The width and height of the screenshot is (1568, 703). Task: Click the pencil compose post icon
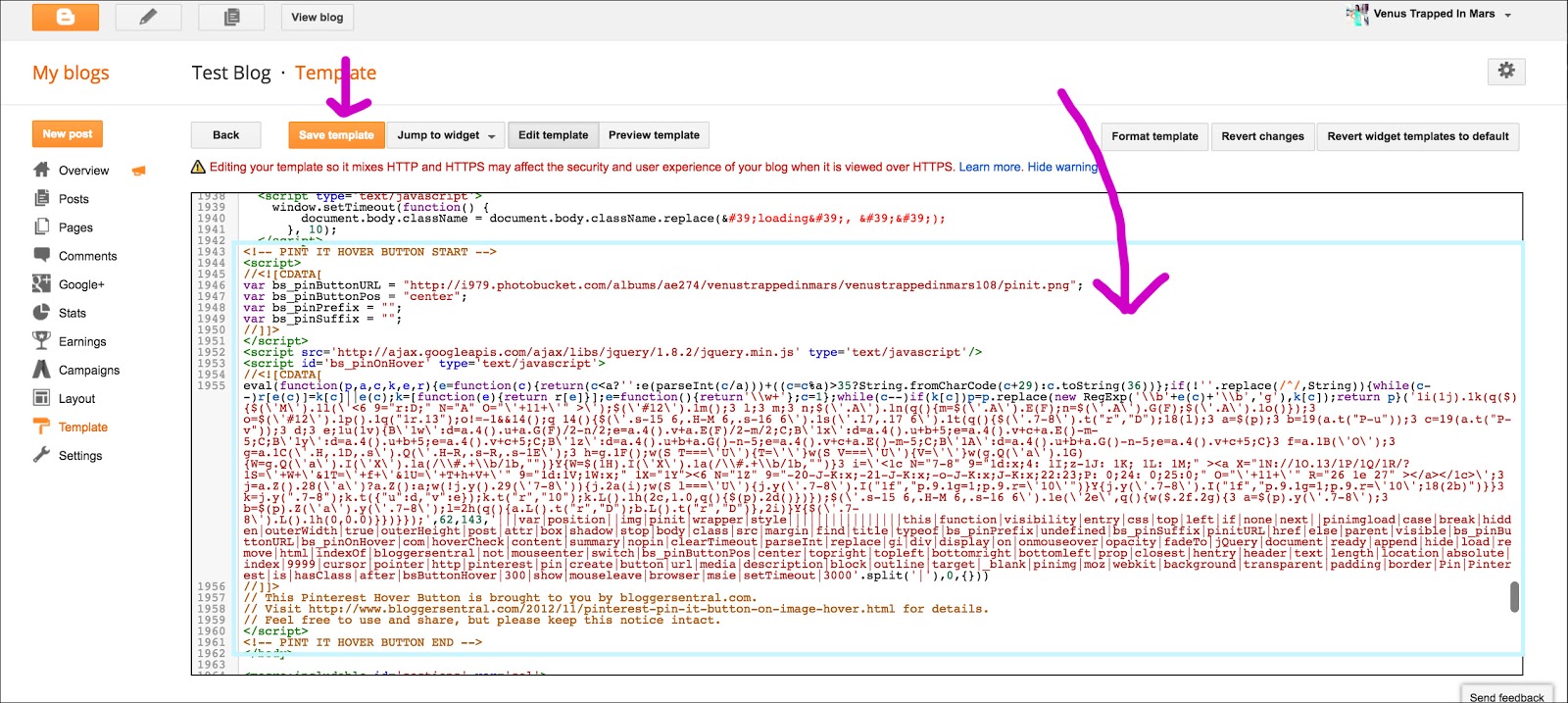pos(148,17)
